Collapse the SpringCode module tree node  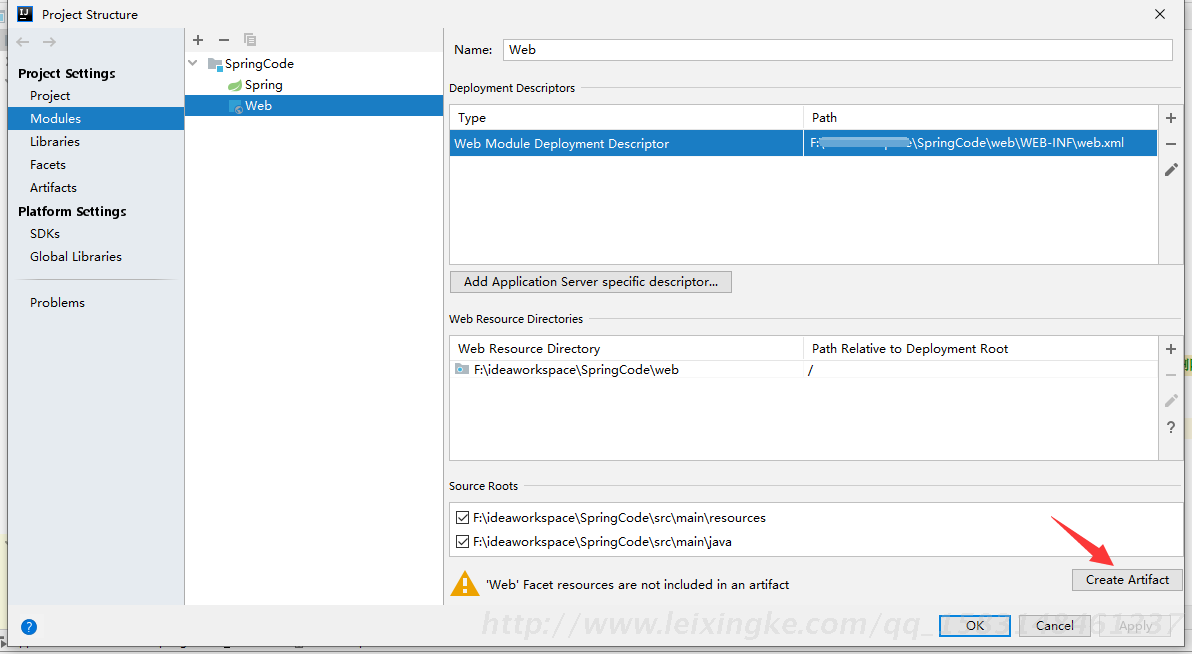193,63
